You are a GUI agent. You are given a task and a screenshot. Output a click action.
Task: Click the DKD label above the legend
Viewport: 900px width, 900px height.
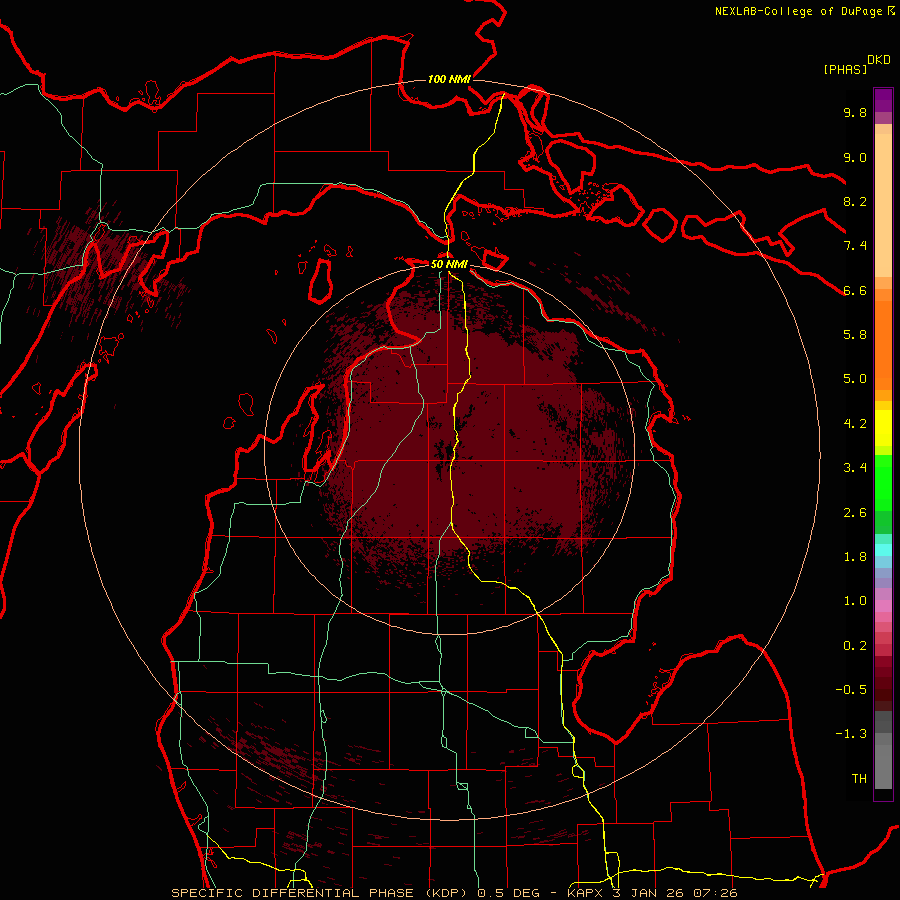(x=879, y=59)
